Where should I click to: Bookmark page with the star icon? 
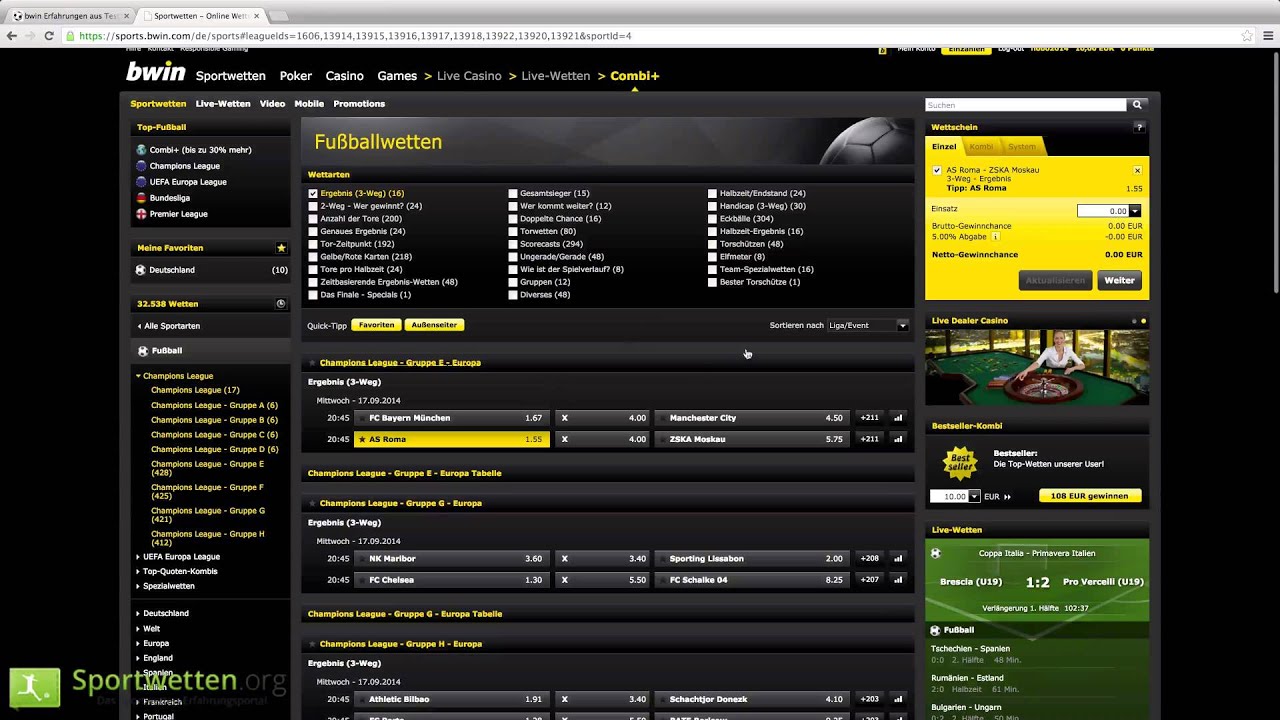(x=1246, y=36)
